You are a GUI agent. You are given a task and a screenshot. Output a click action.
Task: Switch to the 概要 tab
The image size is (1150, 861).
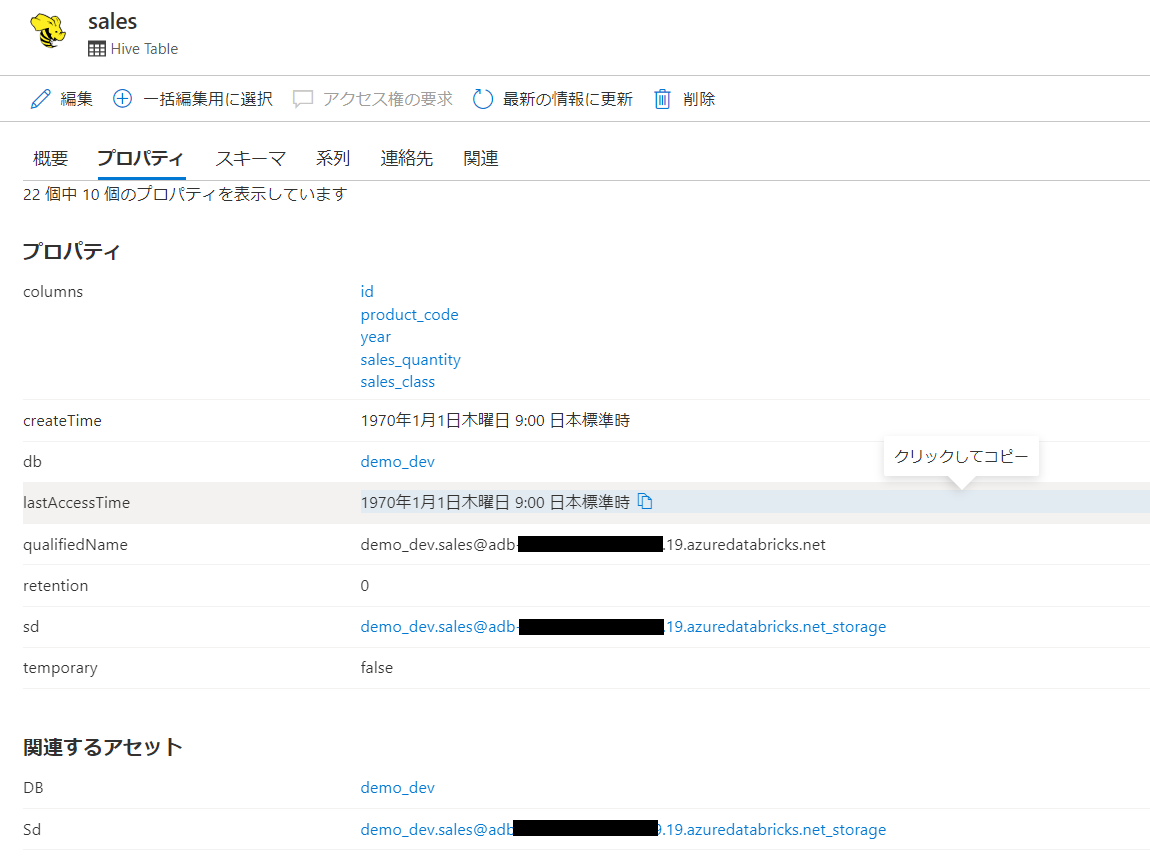coord(49,158)
